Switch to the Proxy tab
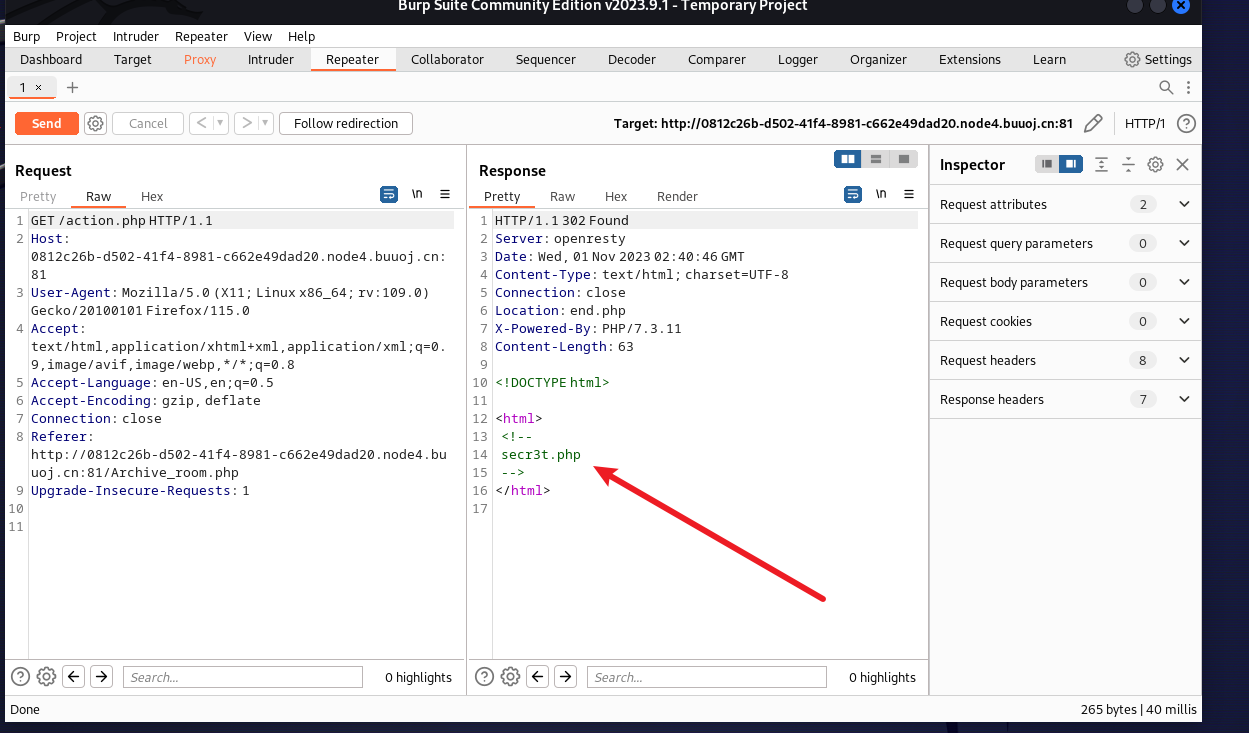 pyautogui.click(x=200, y=59)
